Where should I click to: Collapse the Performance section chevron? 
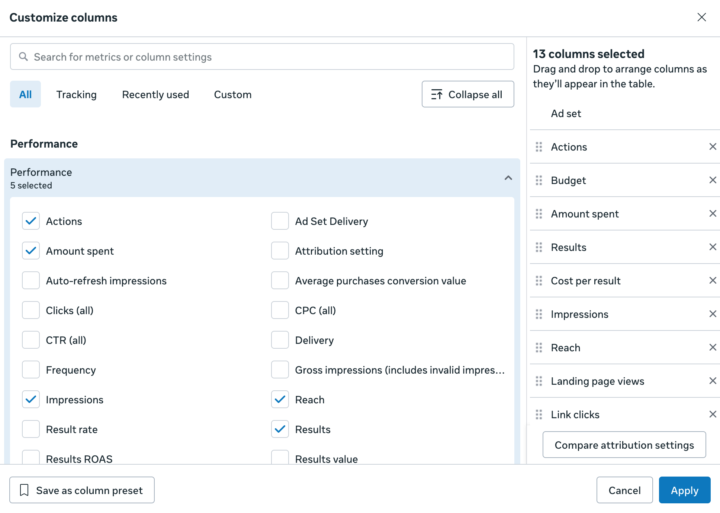(x=508, y=178)
